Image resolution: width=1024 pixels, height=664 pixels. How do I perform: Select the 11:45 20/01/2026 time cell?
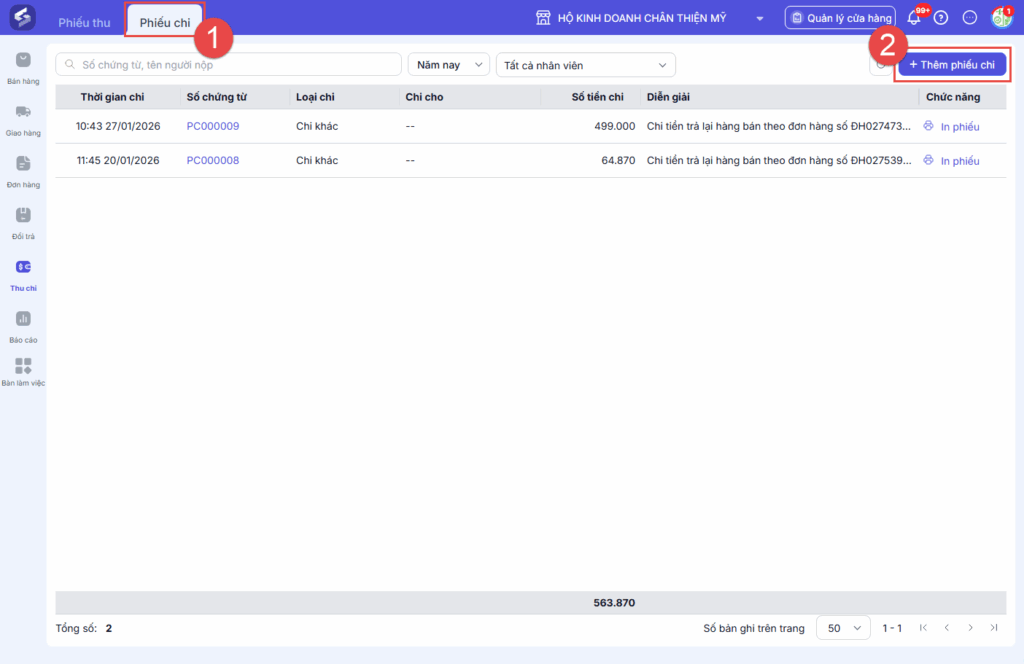118,160
